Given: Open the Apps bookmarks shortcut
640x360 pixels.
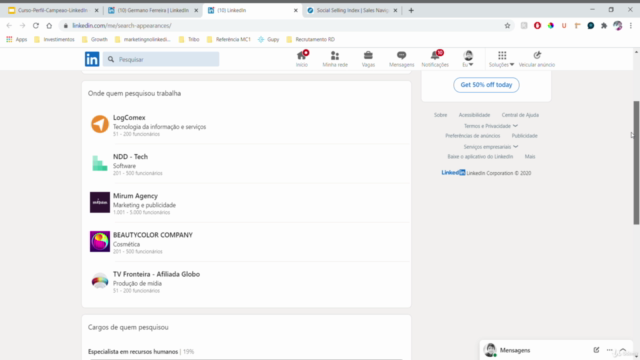Looking at the screenshot, I should (x=16, y=40).
